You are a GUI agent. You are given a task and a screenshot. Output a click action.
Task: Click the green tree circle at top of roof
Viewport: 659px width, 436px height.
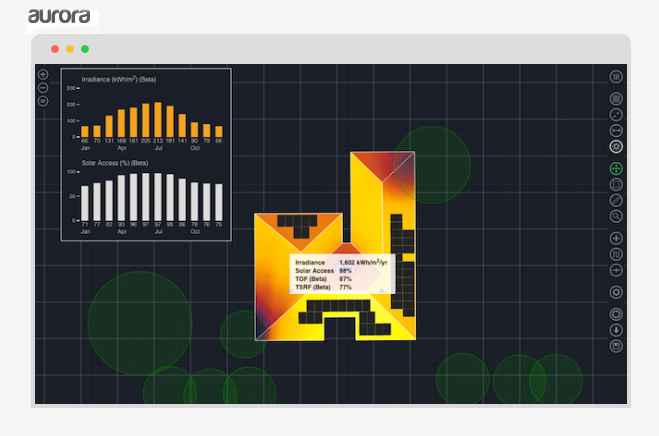coord(431,160)
